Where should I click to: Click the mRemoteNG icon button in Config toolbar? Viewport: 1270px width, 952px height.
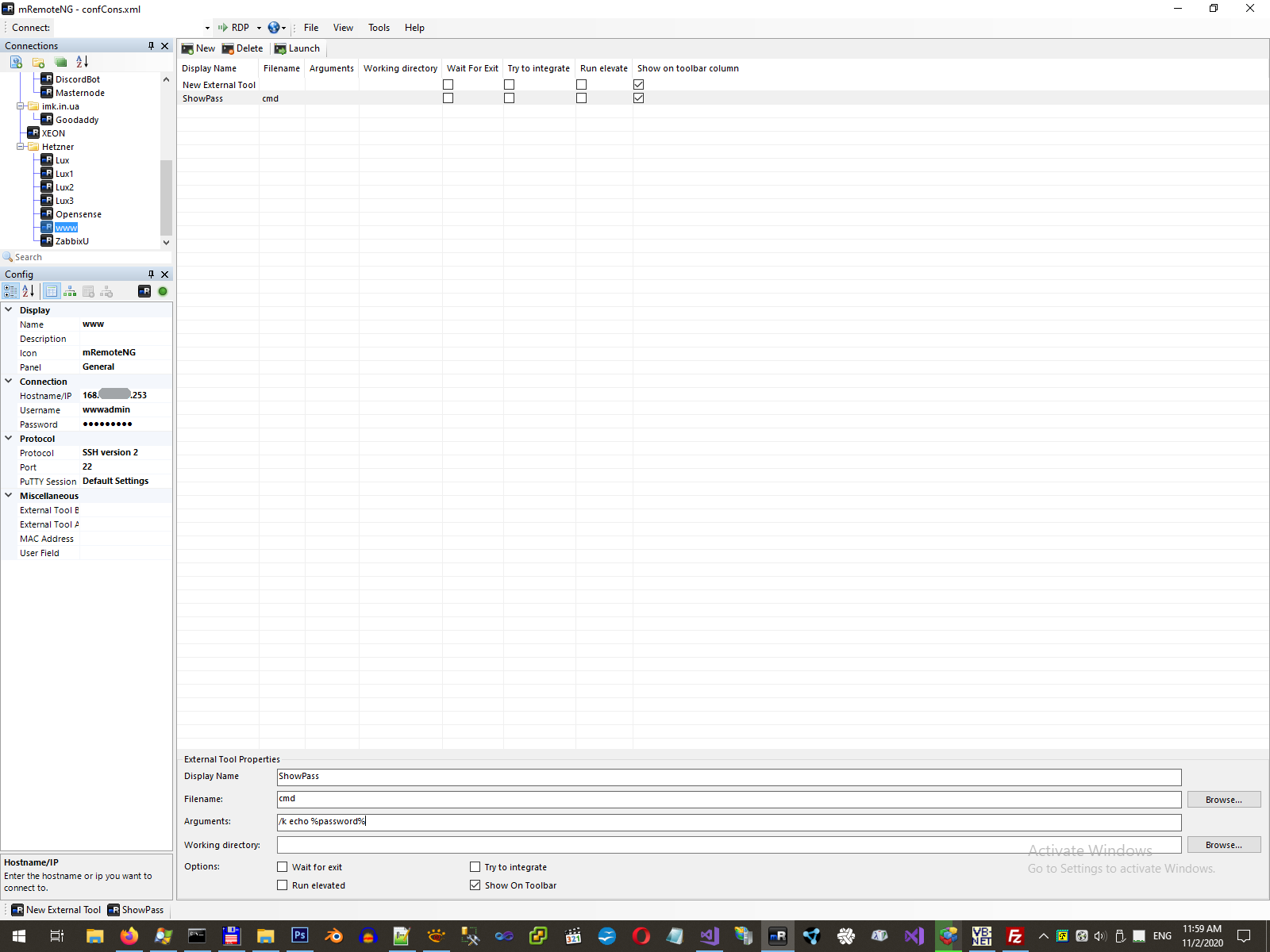(x=144, y=291)
